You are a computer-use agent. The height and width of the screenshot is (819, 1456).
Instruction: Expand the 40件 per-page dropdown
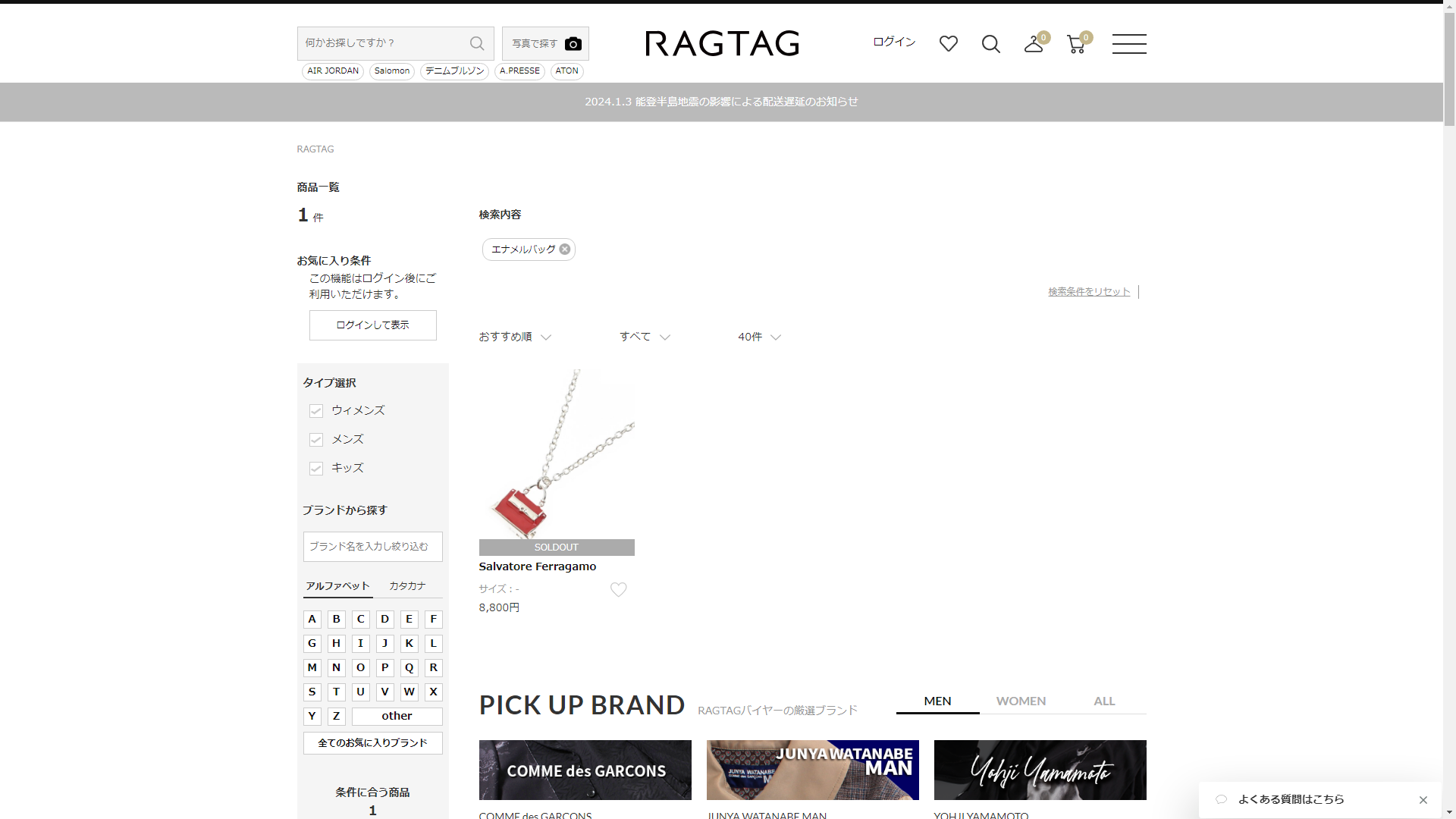[758, 337]
